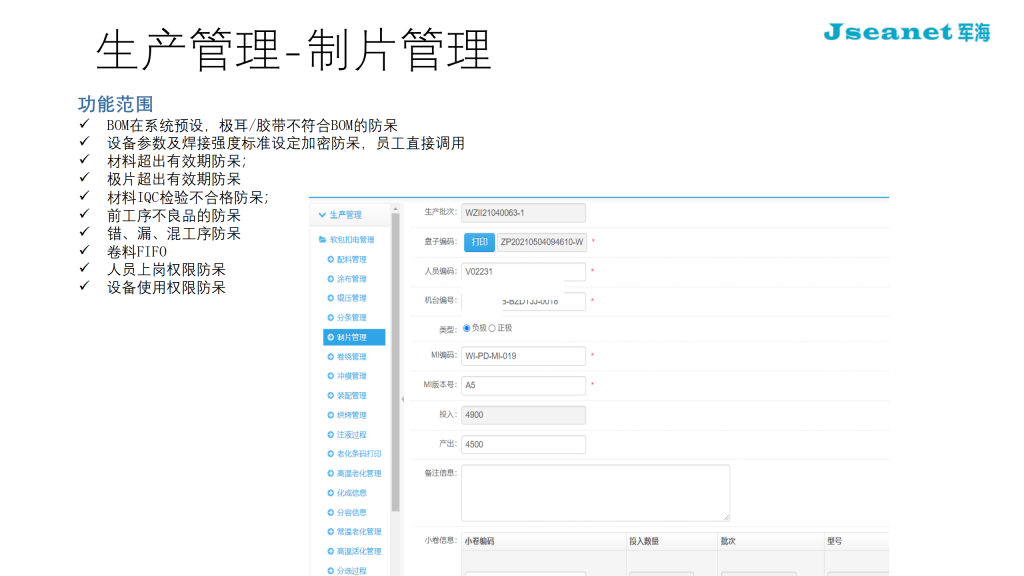Open the 装配管理 menu item

[352, 396]
